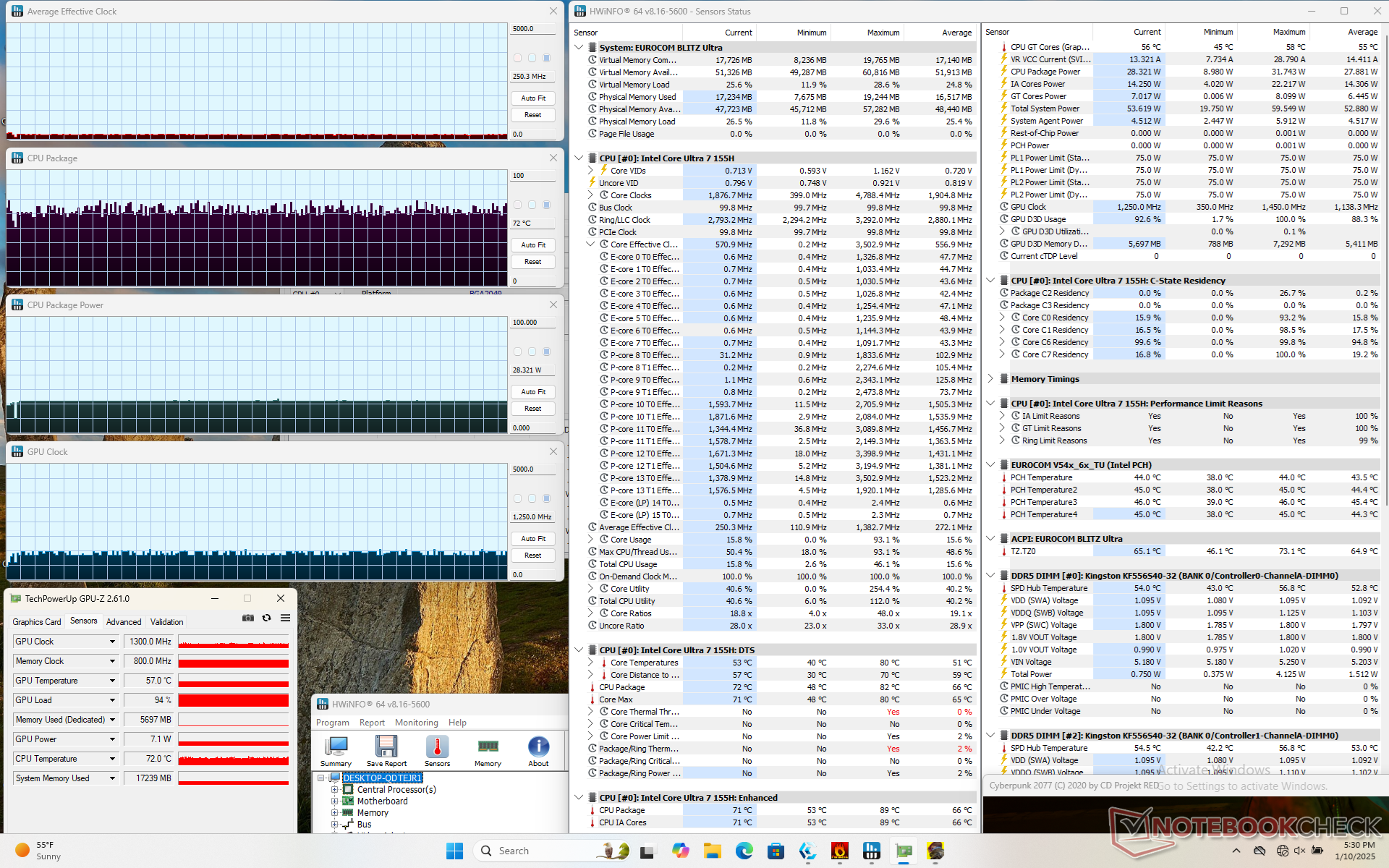The height and width of the screenshot is (868, 1389).
Task: Open the GPU Clock sensor dropdown arrow
Action: 112,642
